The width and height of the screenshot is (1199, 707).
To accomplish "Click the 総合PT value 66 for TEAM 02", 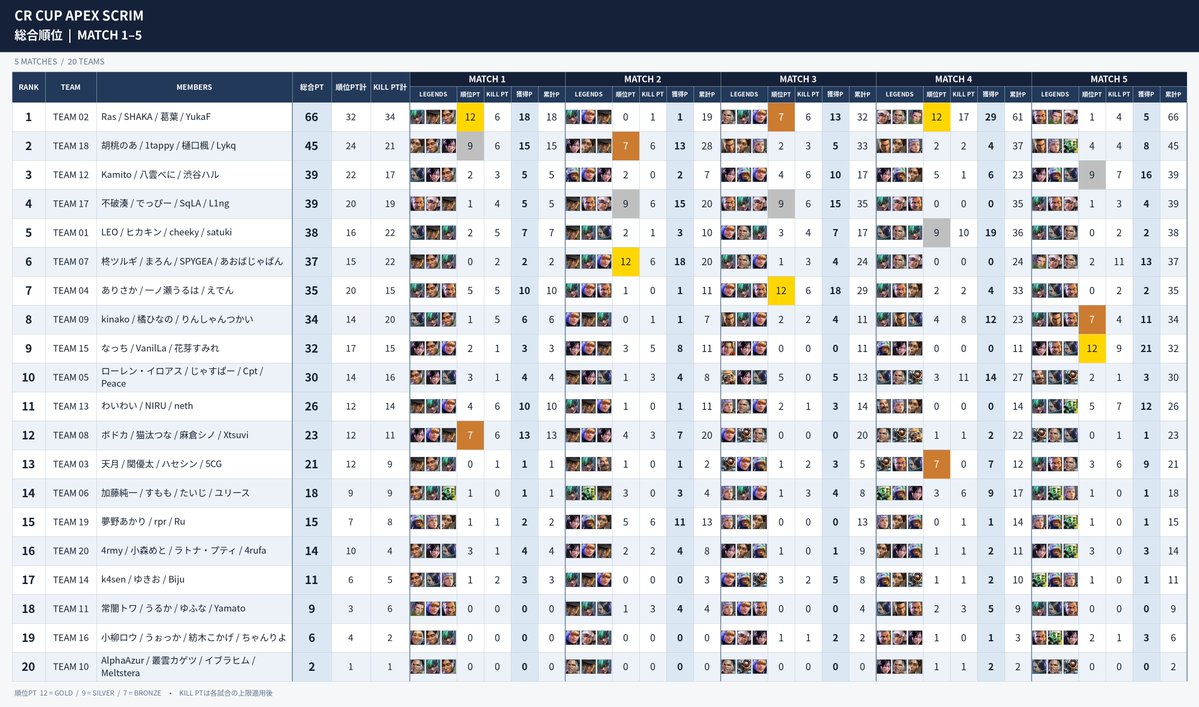I will [x=312, y=117].
